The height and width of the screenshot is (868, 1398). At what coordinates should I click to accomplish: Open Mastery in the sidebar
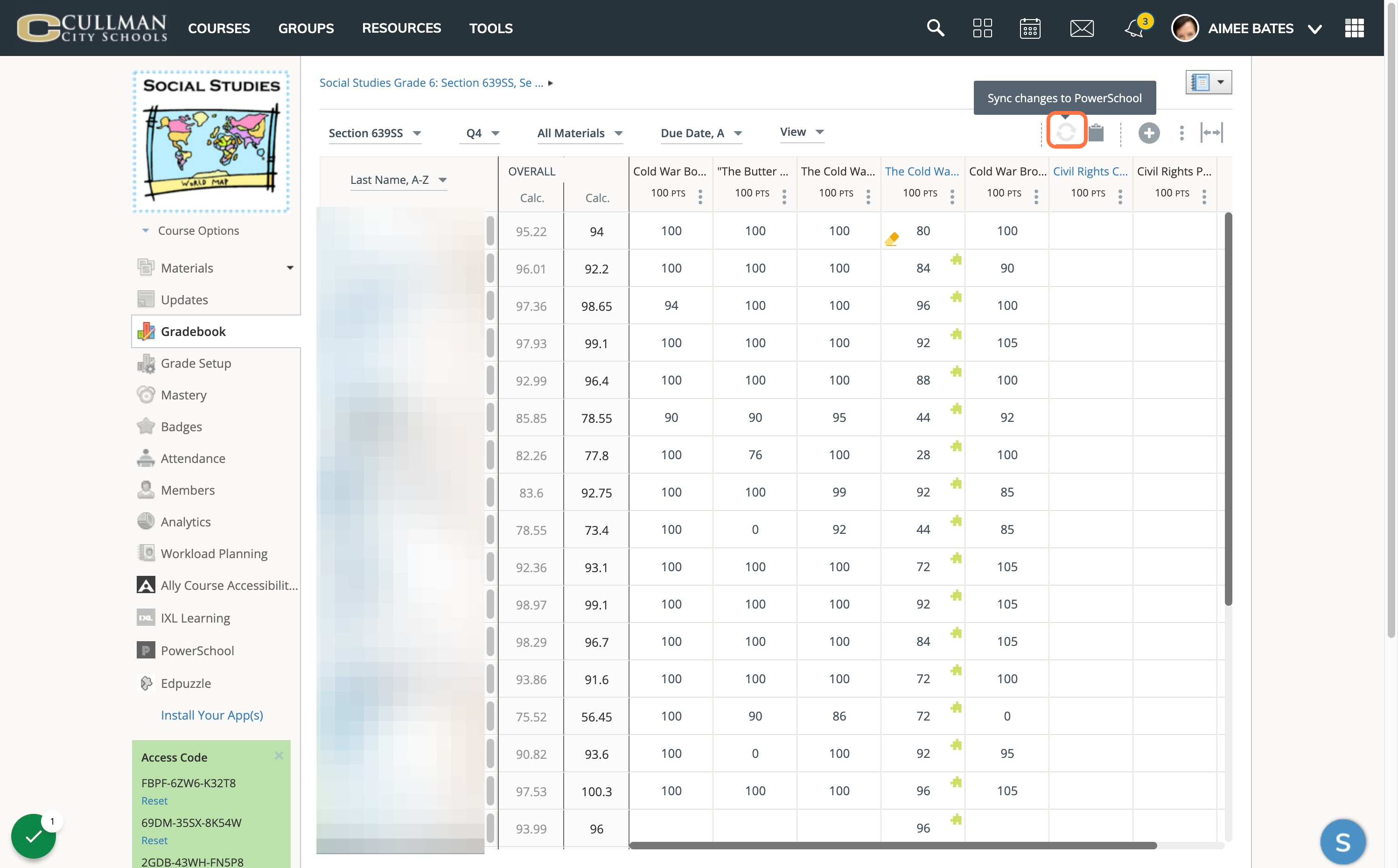tap(184, 394)
